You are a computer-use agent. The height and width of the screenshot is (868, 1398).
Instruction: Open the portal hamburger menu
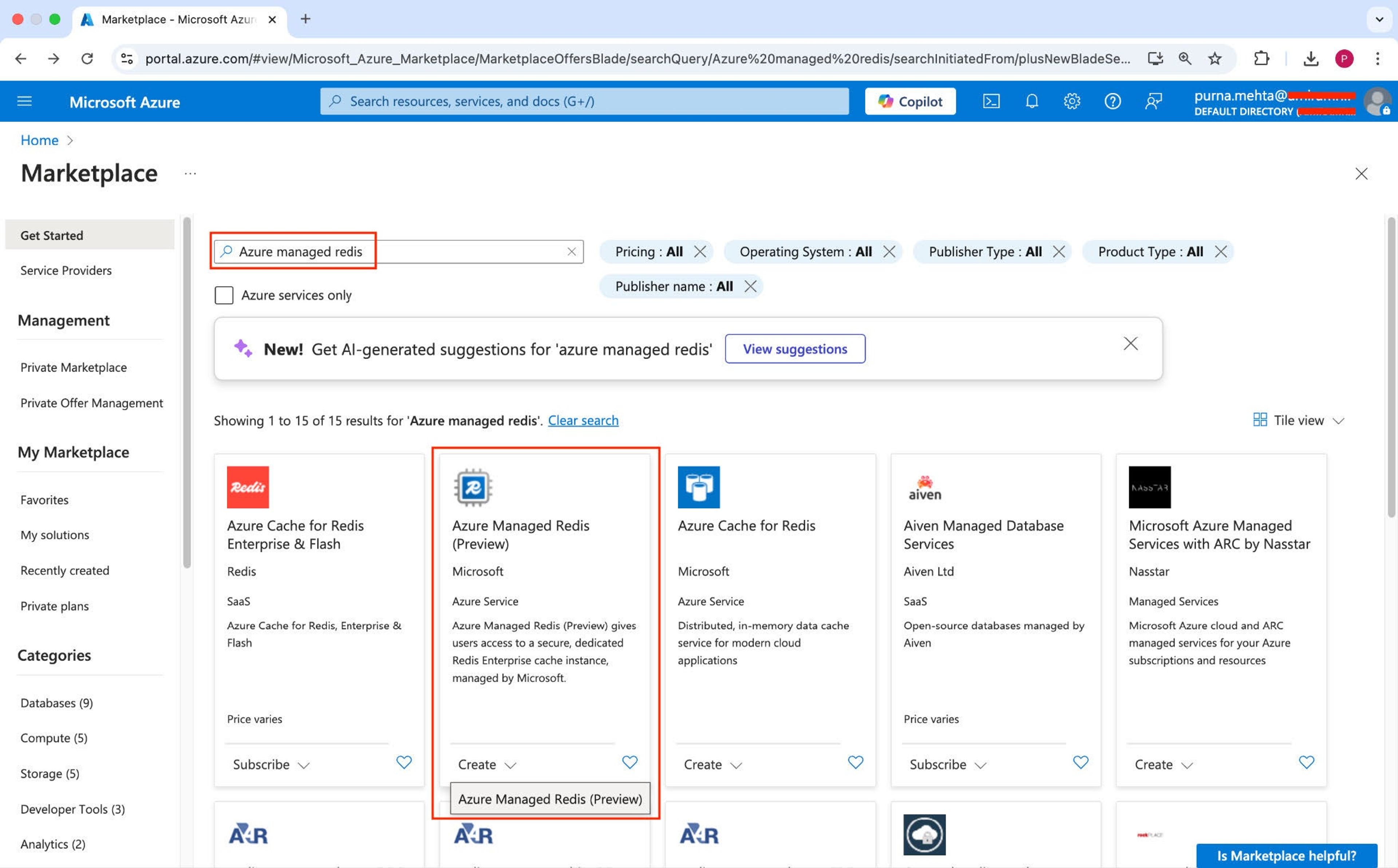pos(24,102)
